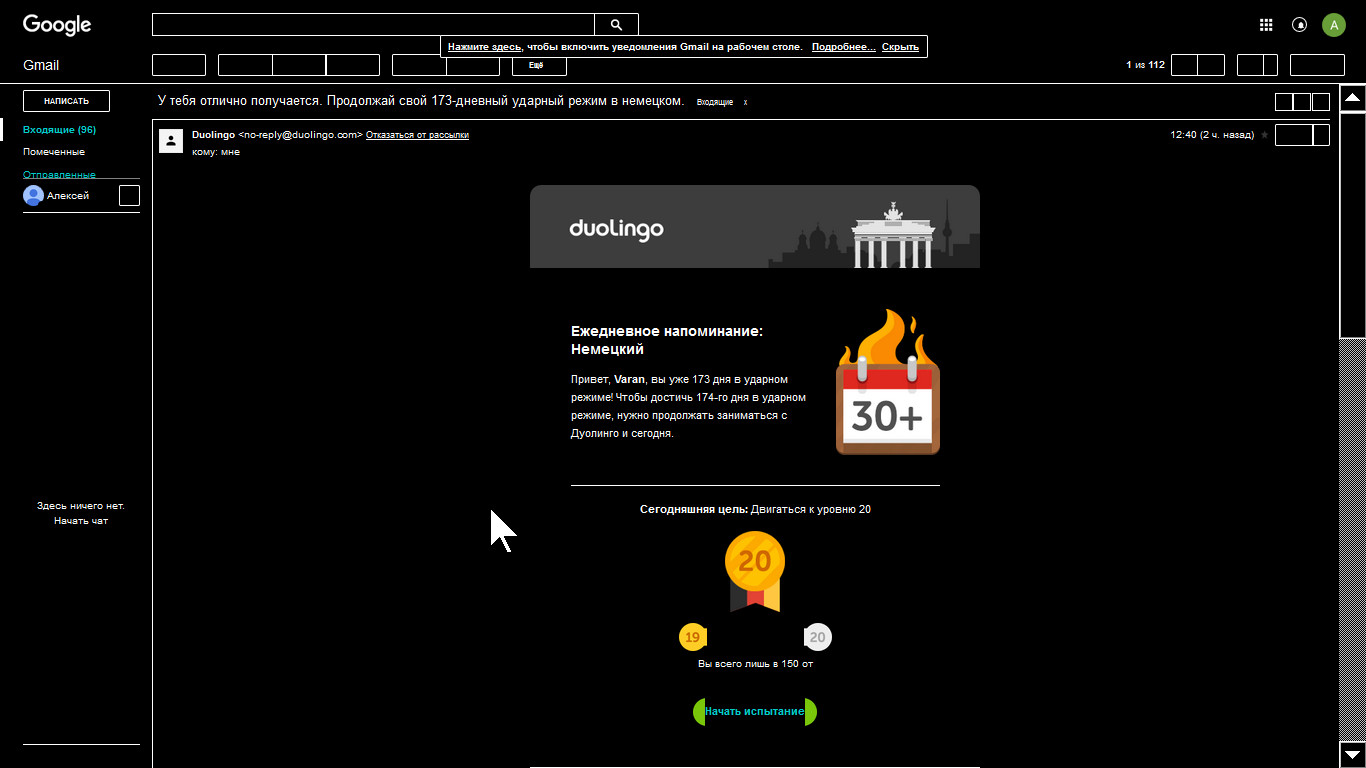Open the Google apps grid

pos(1266,25)
